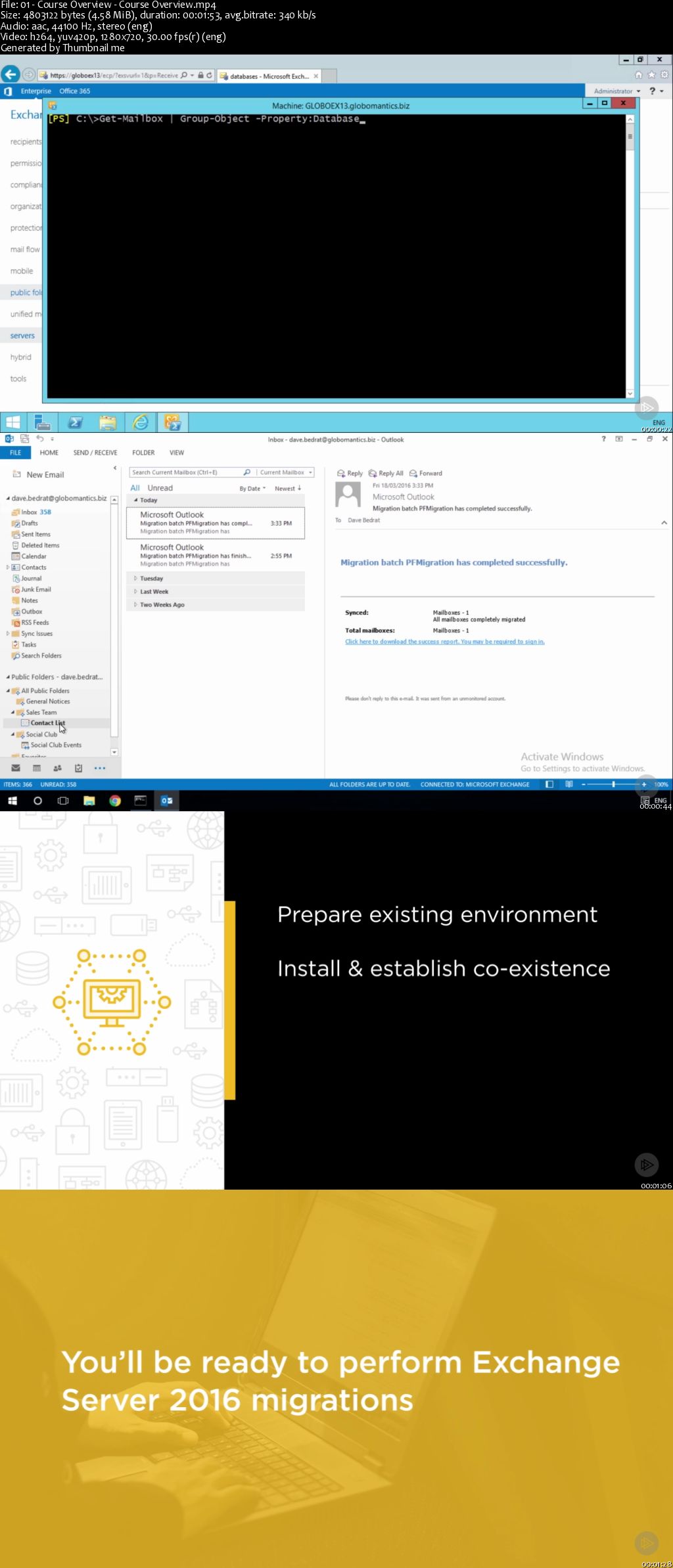Click the Internet Explorer back arrow button

(10, 75)
